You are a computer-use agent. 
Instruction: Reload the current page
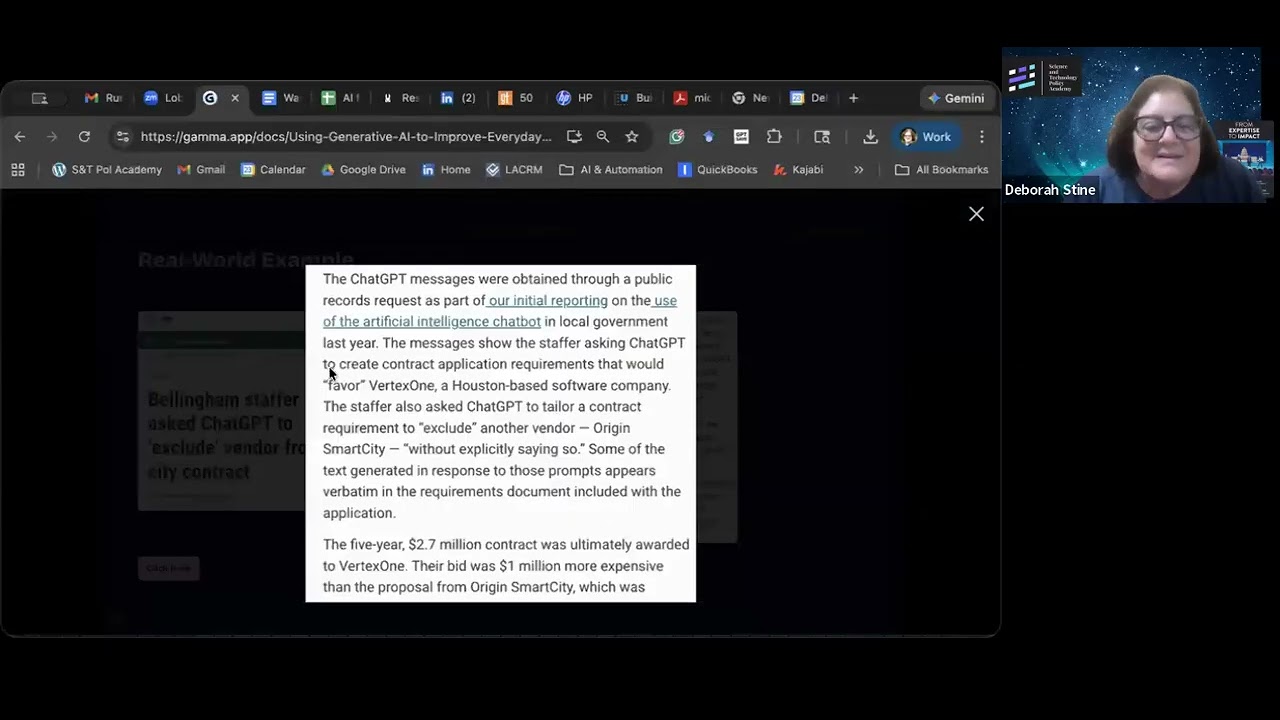pos(84,137)
